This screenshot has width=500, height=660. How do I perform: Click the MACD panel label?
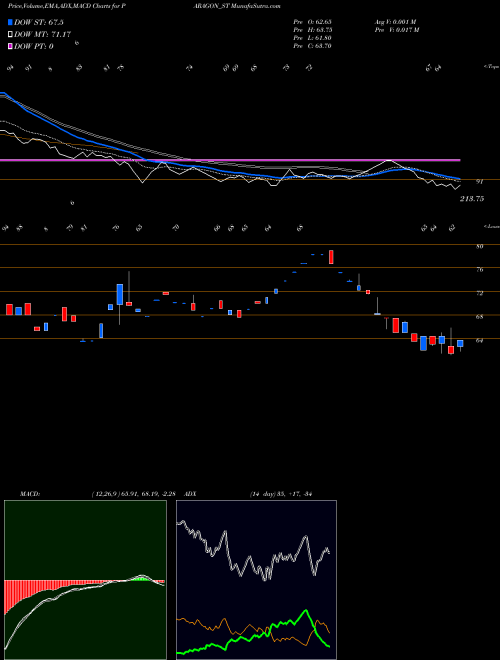click(x=29, y=494)
